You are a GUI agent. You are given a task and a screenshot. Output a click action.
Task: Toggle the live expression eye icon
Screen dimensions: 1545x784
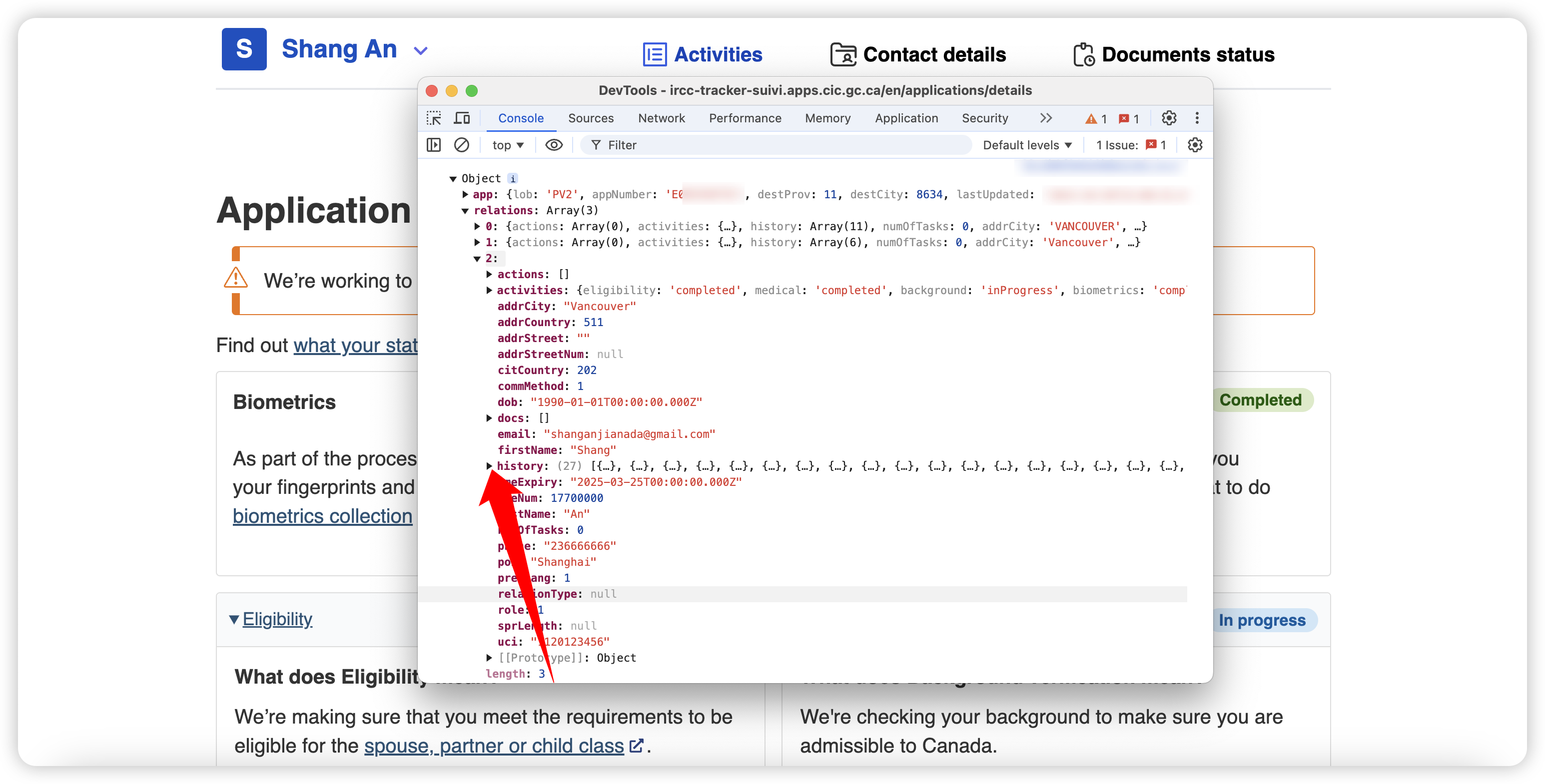point(554,145)
